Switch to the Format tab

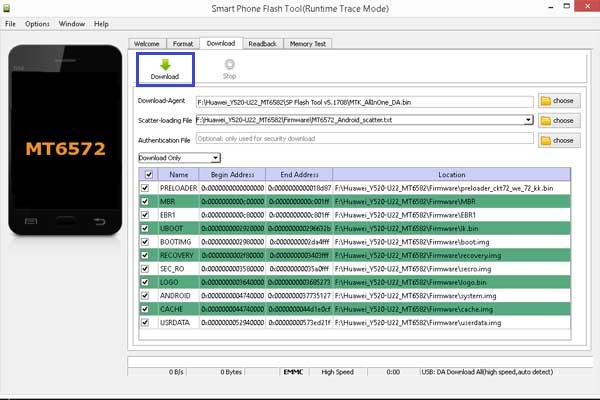pos(183,44)
